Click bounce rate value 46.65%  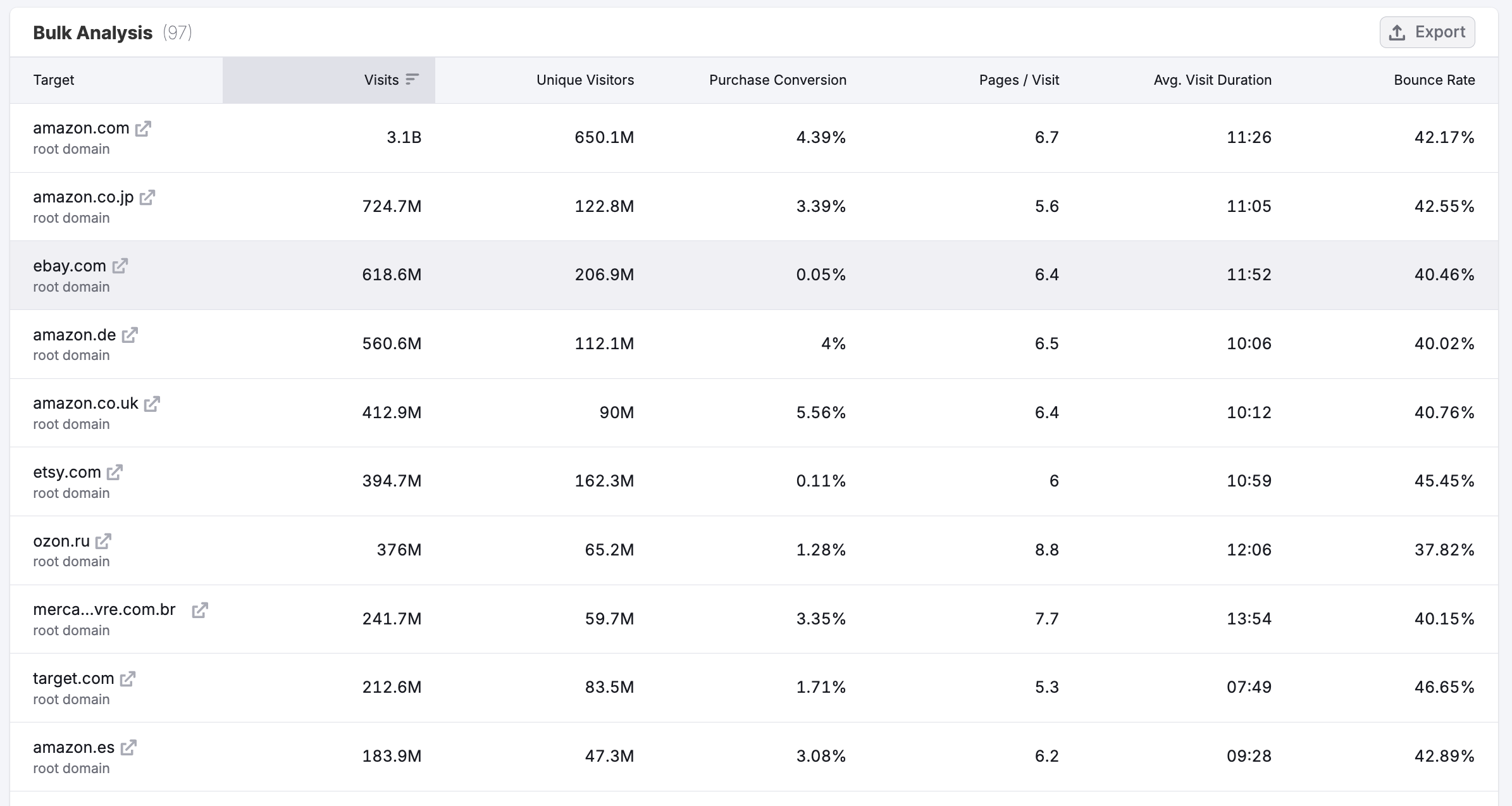point(1445,687)
